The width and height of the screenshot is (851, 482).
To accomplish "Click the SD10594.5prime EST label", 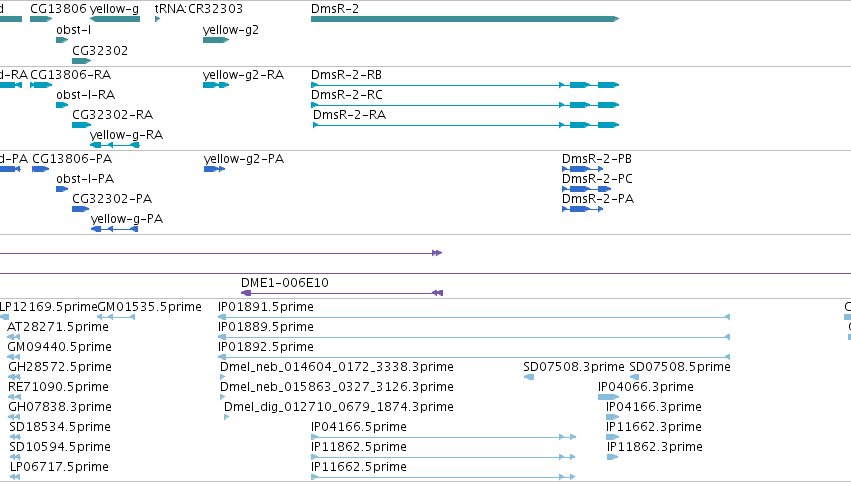I will coord(60,447).
